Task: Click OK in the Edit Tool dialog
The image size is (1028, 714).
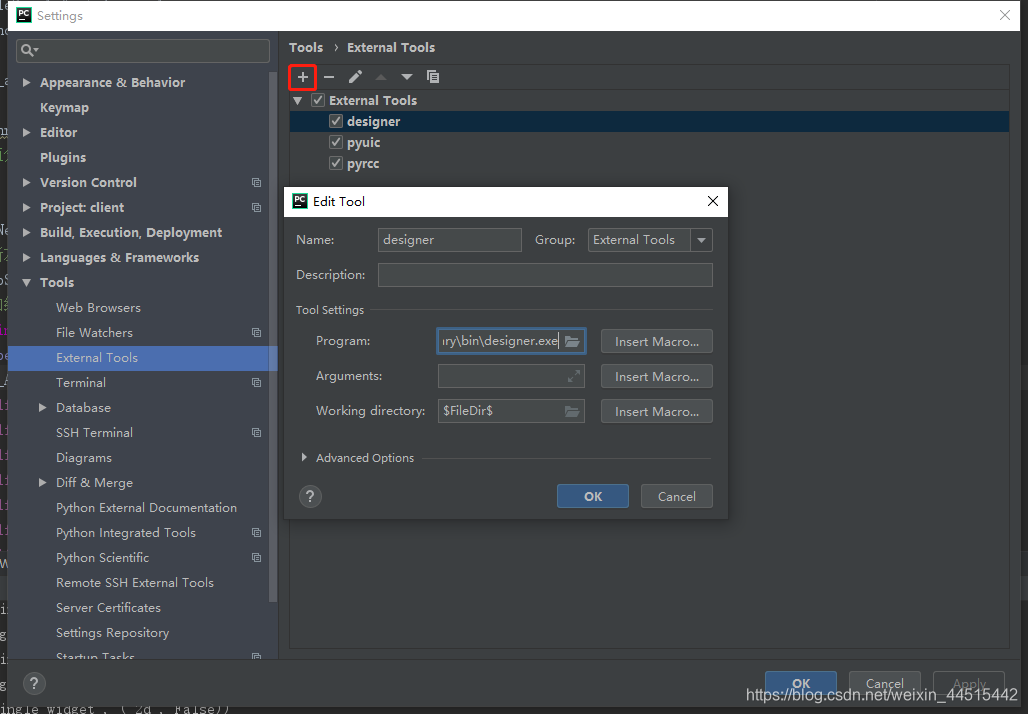Action: point(593,496)
